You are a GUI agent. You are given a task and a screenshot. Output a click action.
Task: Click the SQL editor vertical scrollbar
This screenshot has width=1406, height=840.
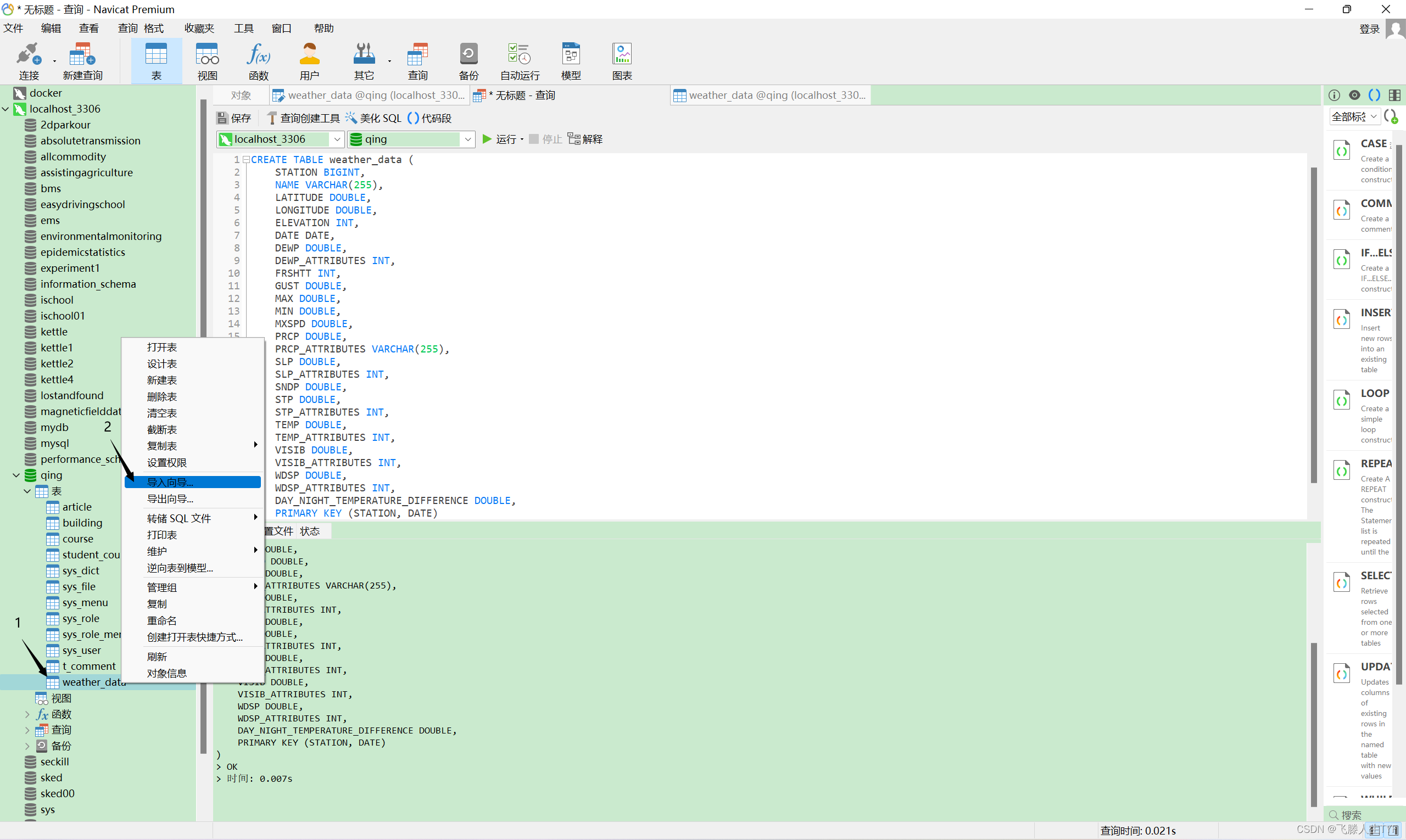tap(1314, 326)
